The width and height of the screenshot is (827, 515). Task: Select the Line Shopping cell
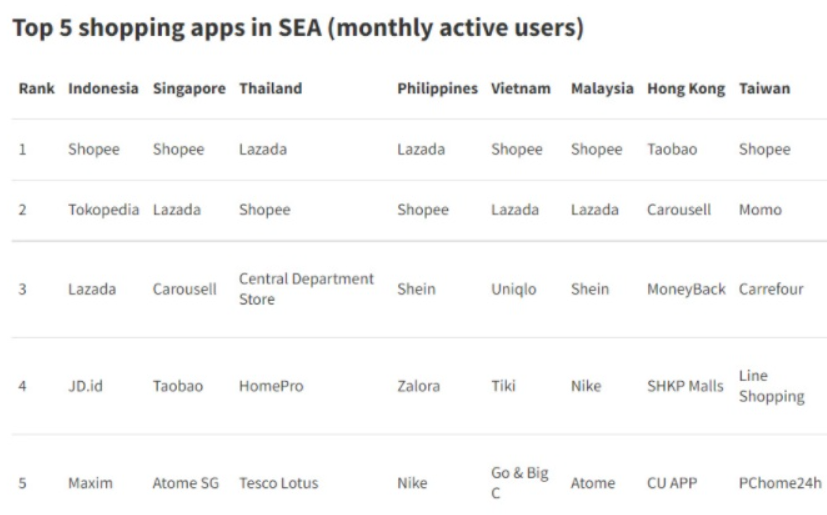[772, 386]
